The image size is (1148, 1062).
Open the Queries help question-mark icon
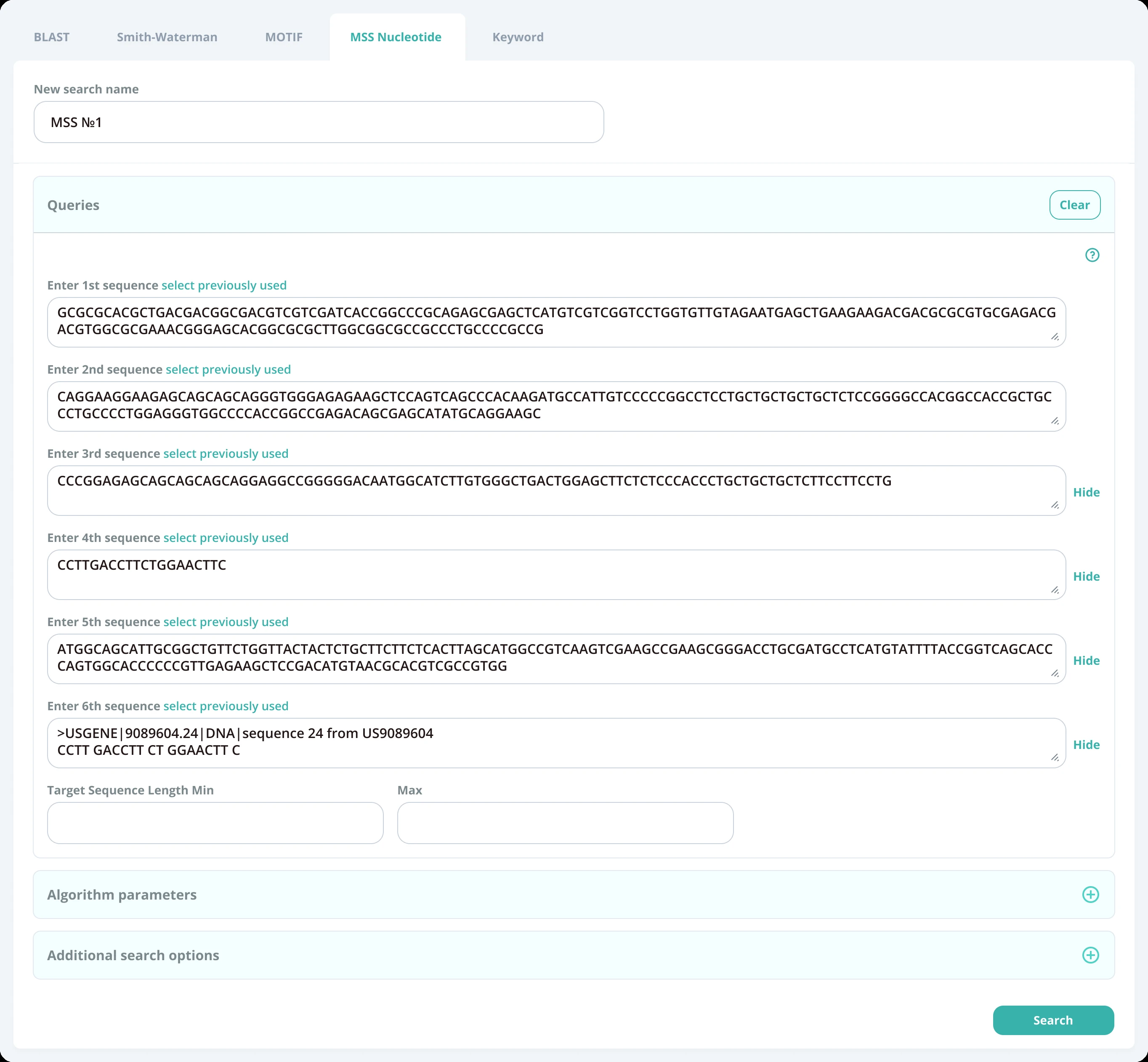point(1092,255)
